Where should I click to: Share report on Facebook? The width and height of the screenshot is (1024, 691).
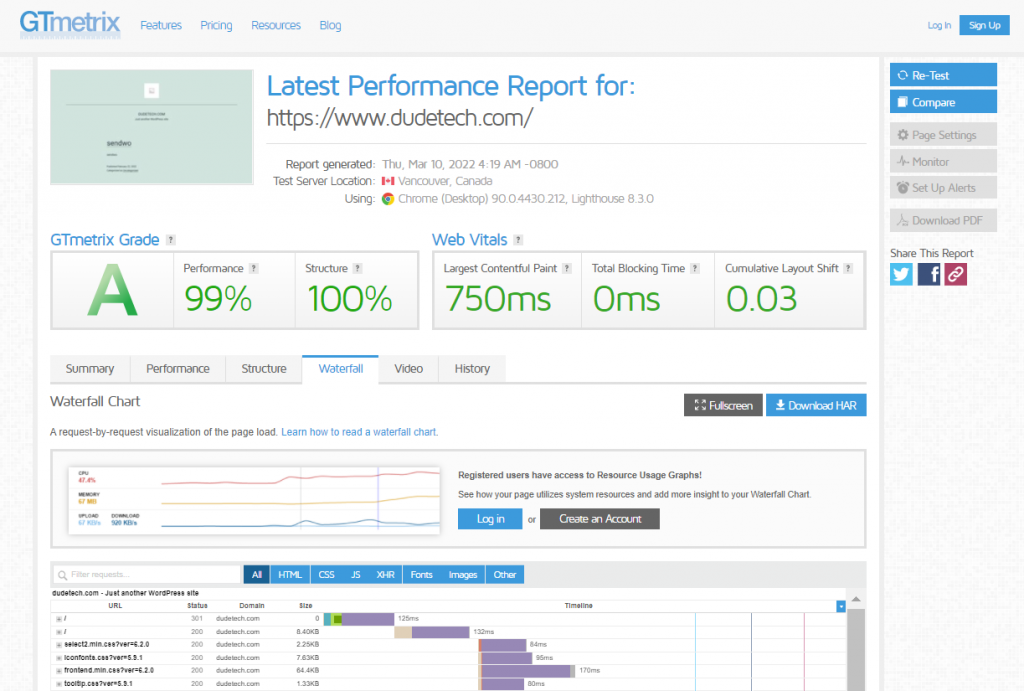click(928, 274)
